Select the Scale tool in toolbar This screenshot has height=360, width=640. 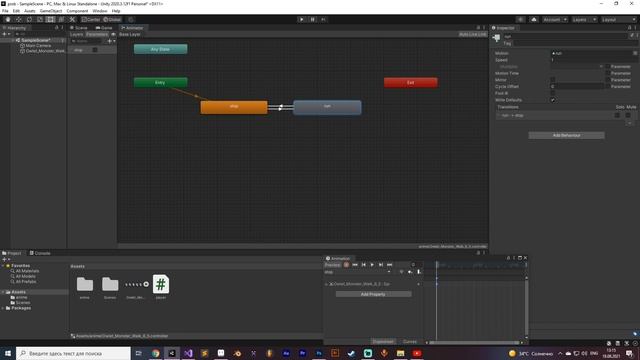click(x=40, y=20)
